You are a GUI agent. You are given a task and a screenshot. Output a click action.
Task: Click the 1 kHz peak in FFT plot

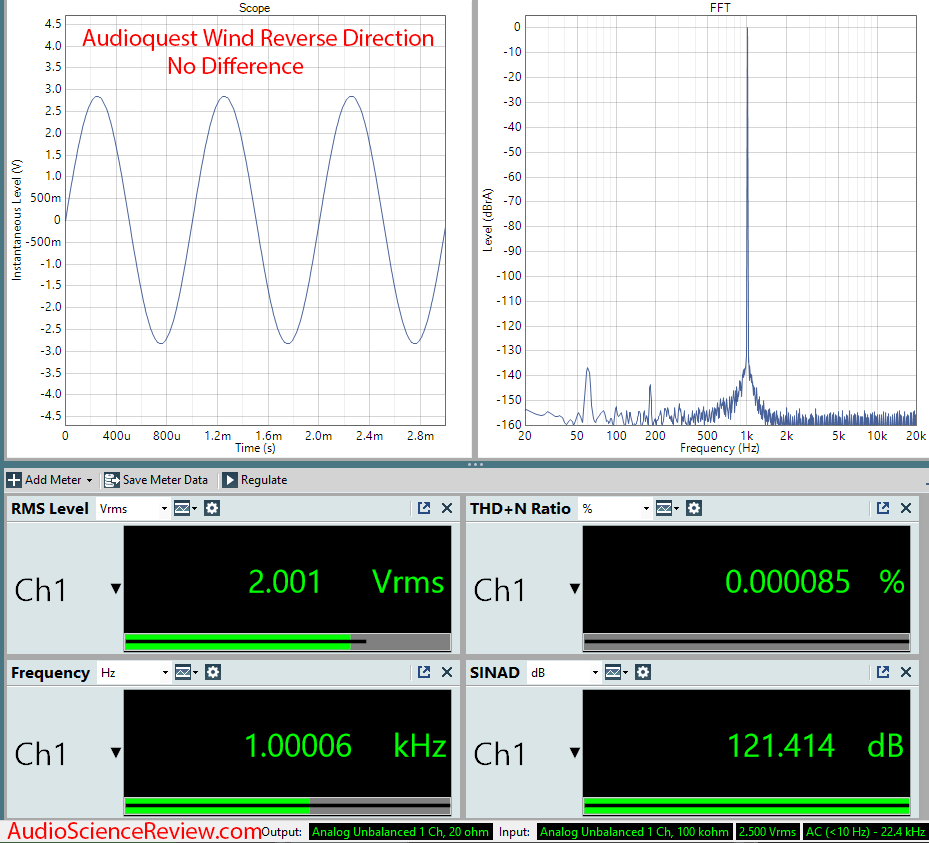[747, 195]
